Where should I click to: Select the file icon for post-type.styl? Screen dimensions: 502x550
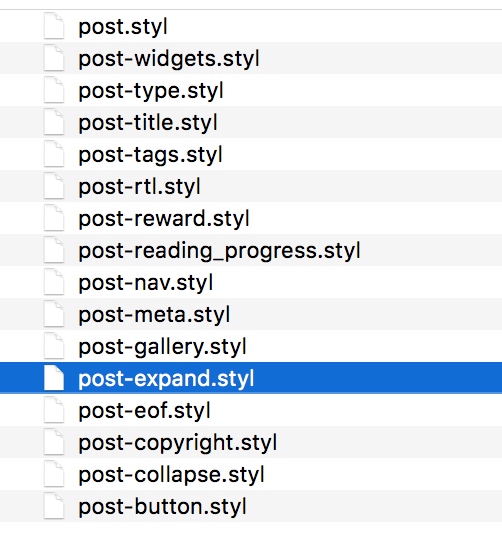point(54,90)
